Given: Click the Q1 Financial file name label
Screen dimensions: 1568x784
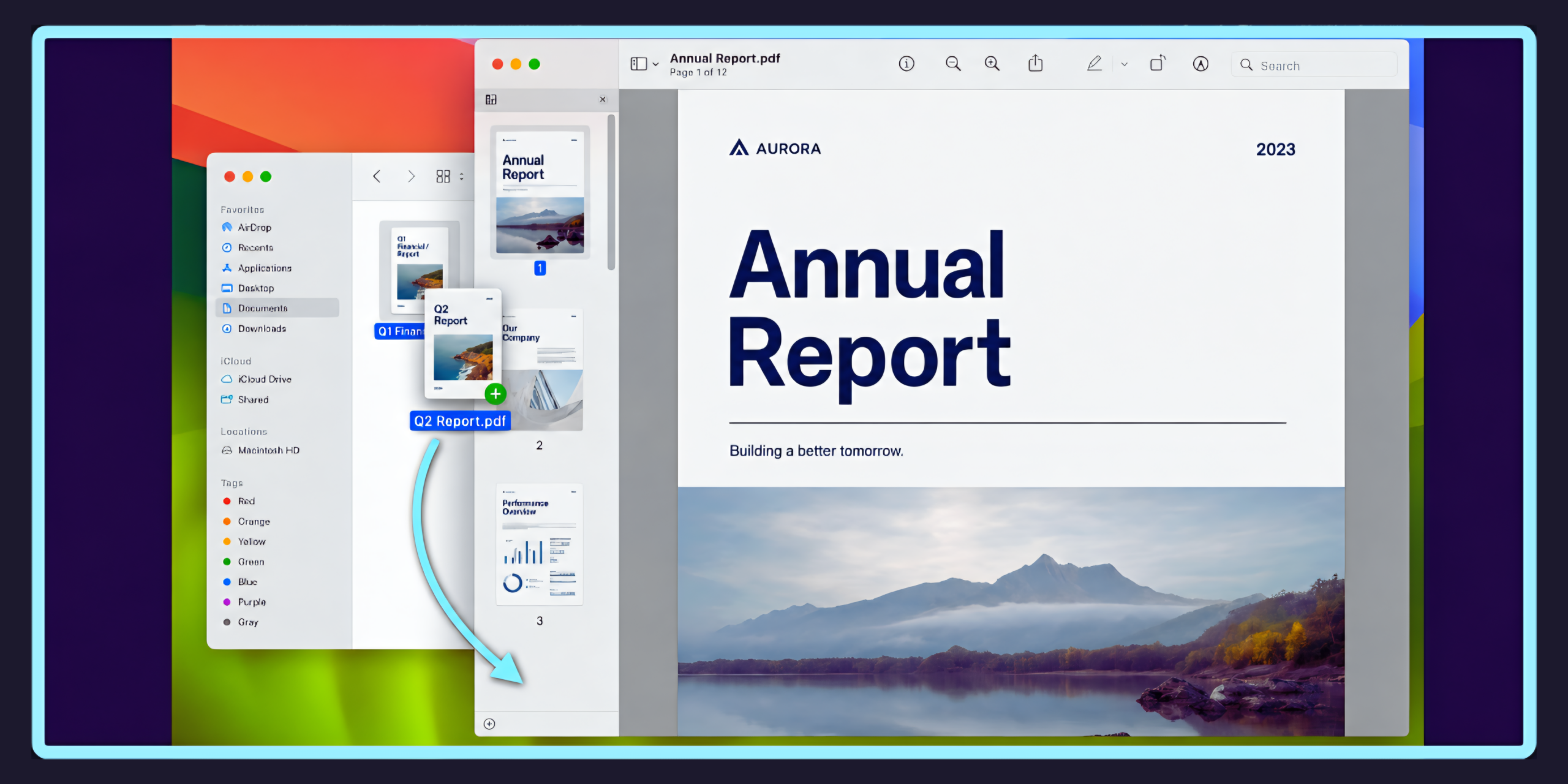Looking at the screenshot, I should (x=400, y=331).
